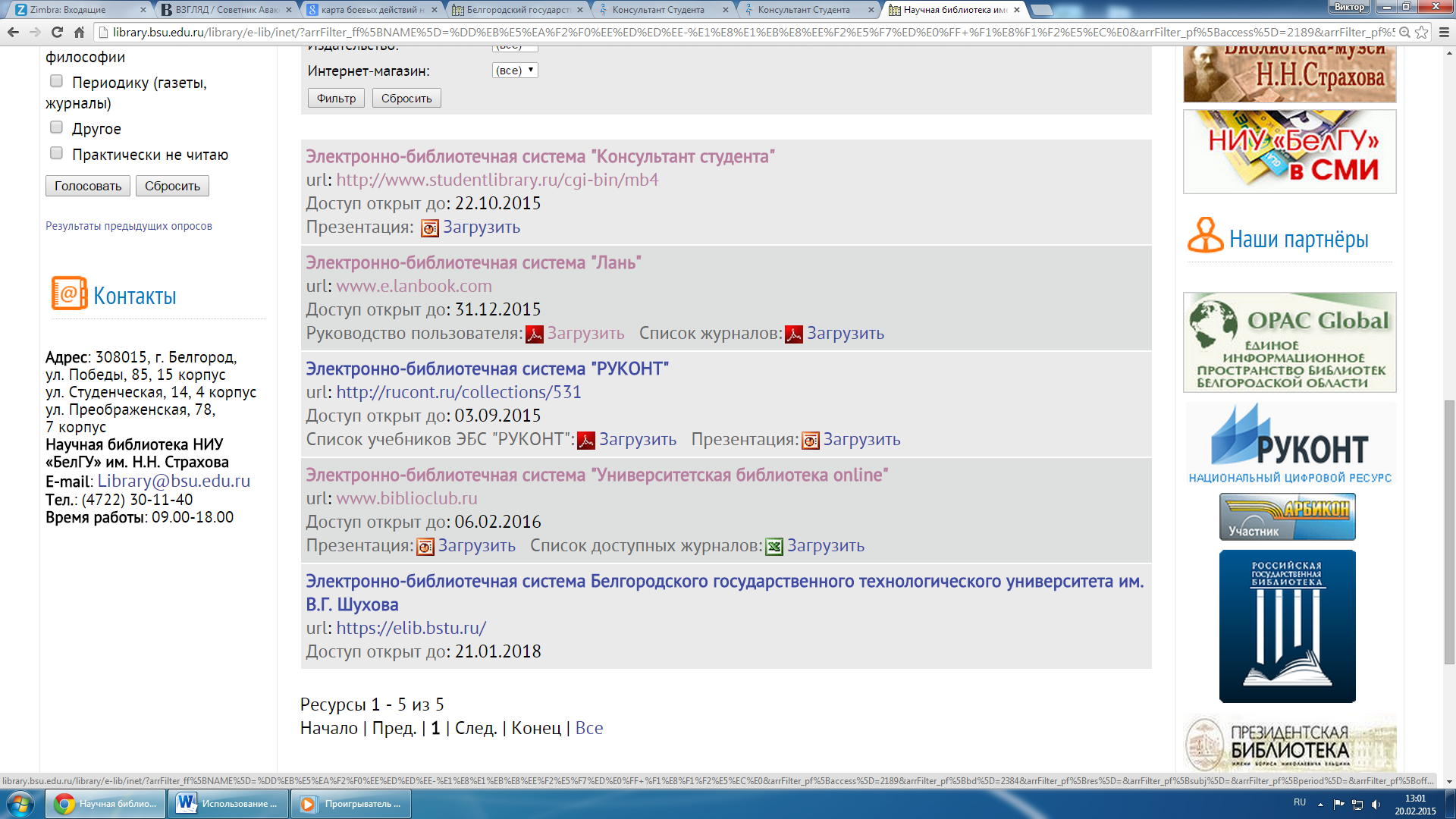This screenshot has height=819, width=1456.
Task: Open presentation icon for РУКОНТ
Action: click(811, 441)
